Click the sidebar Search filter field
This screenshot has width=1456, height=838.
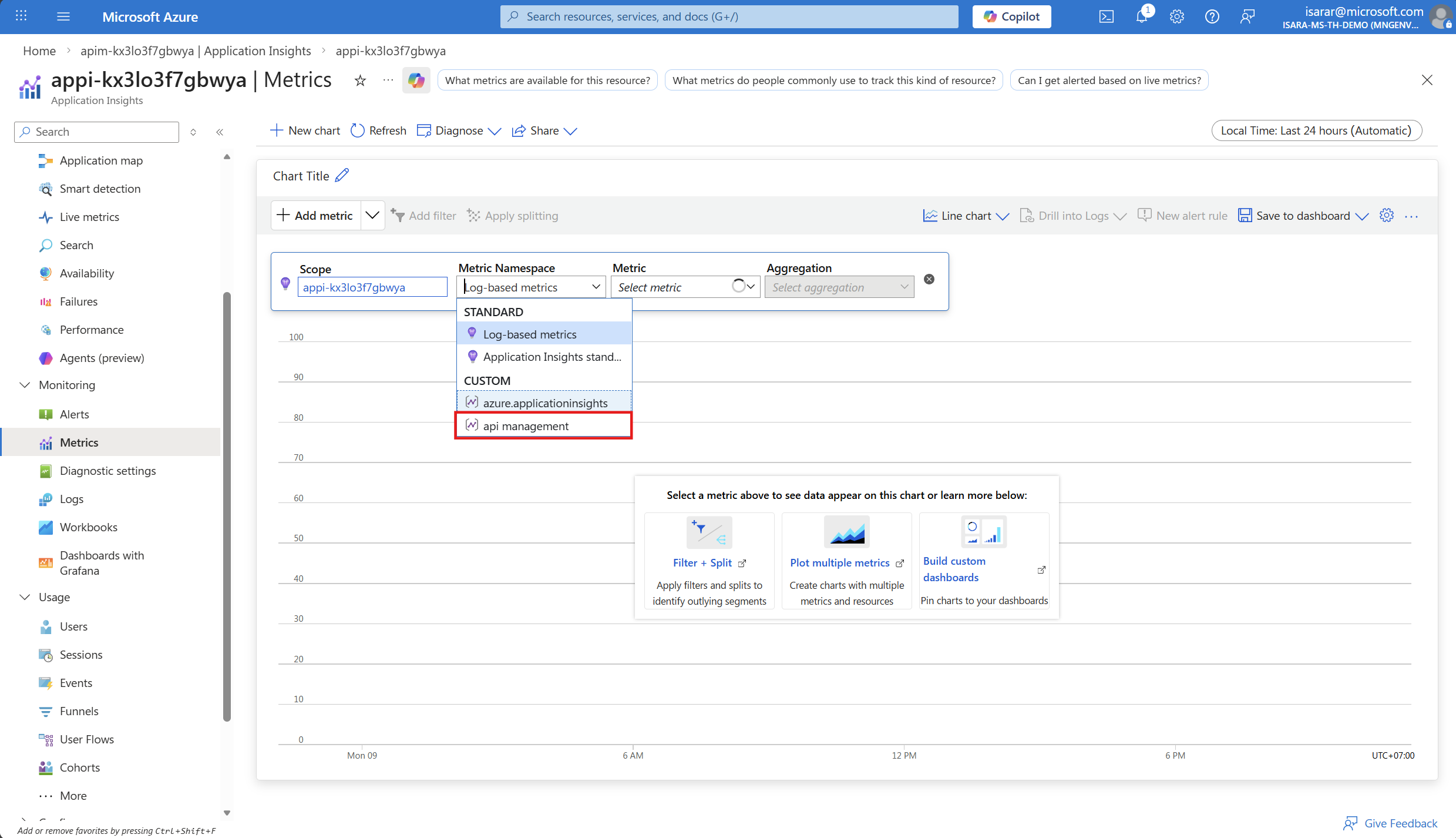pyautogui.click(x=96, y=132)
